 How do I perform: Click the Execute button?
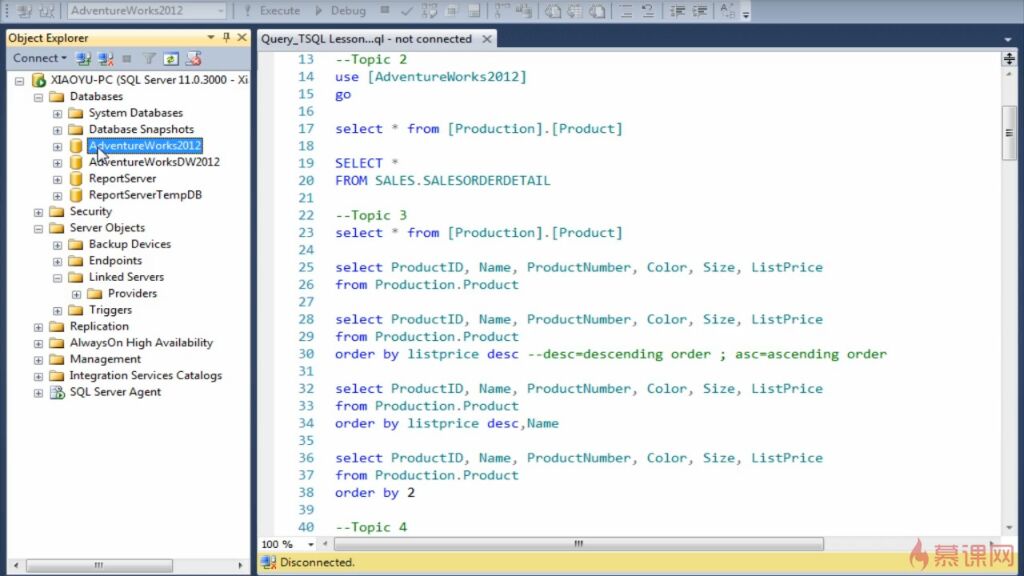(272, 10)
